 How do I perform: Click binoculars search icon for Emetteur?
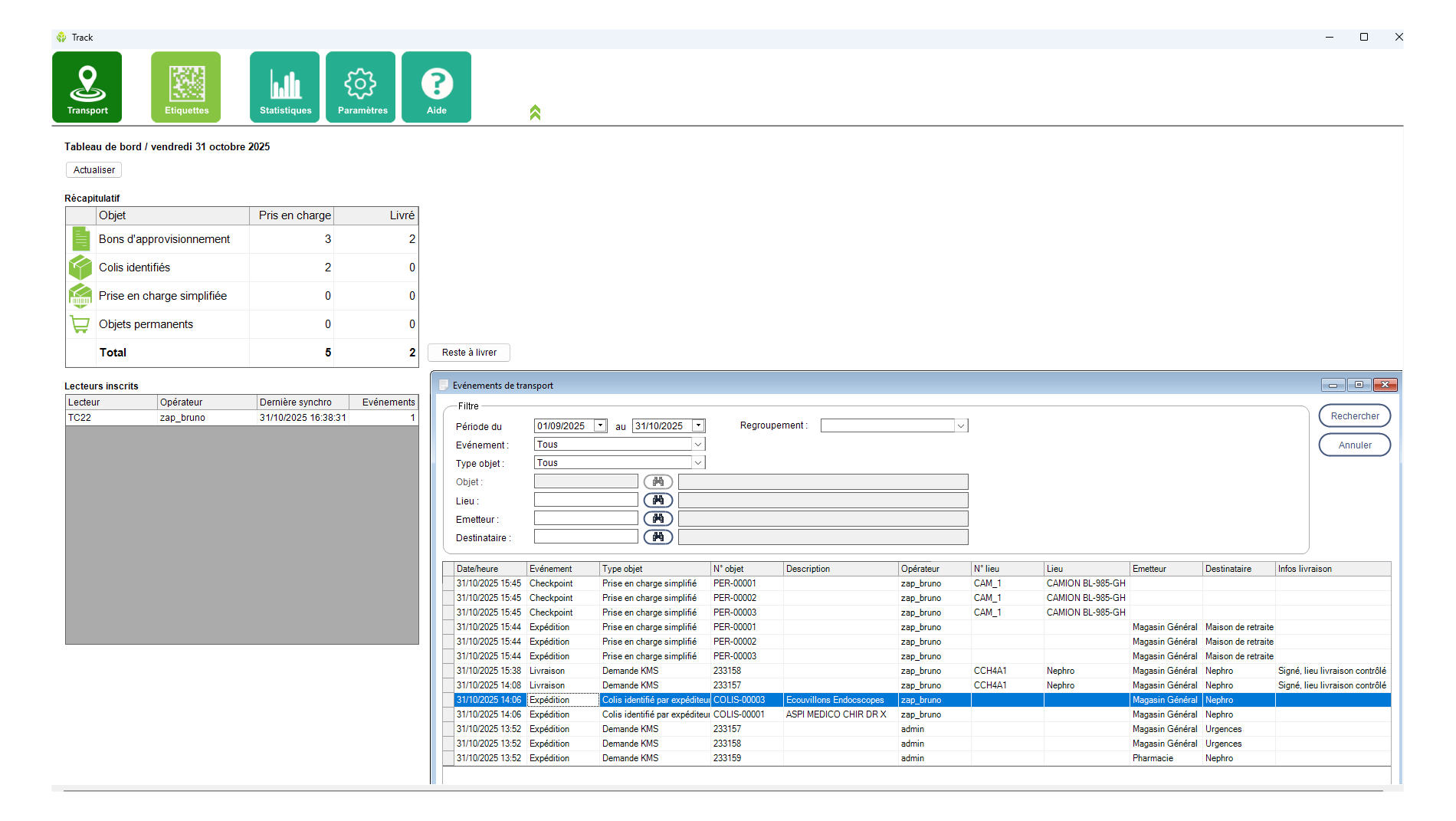(658, 519)
